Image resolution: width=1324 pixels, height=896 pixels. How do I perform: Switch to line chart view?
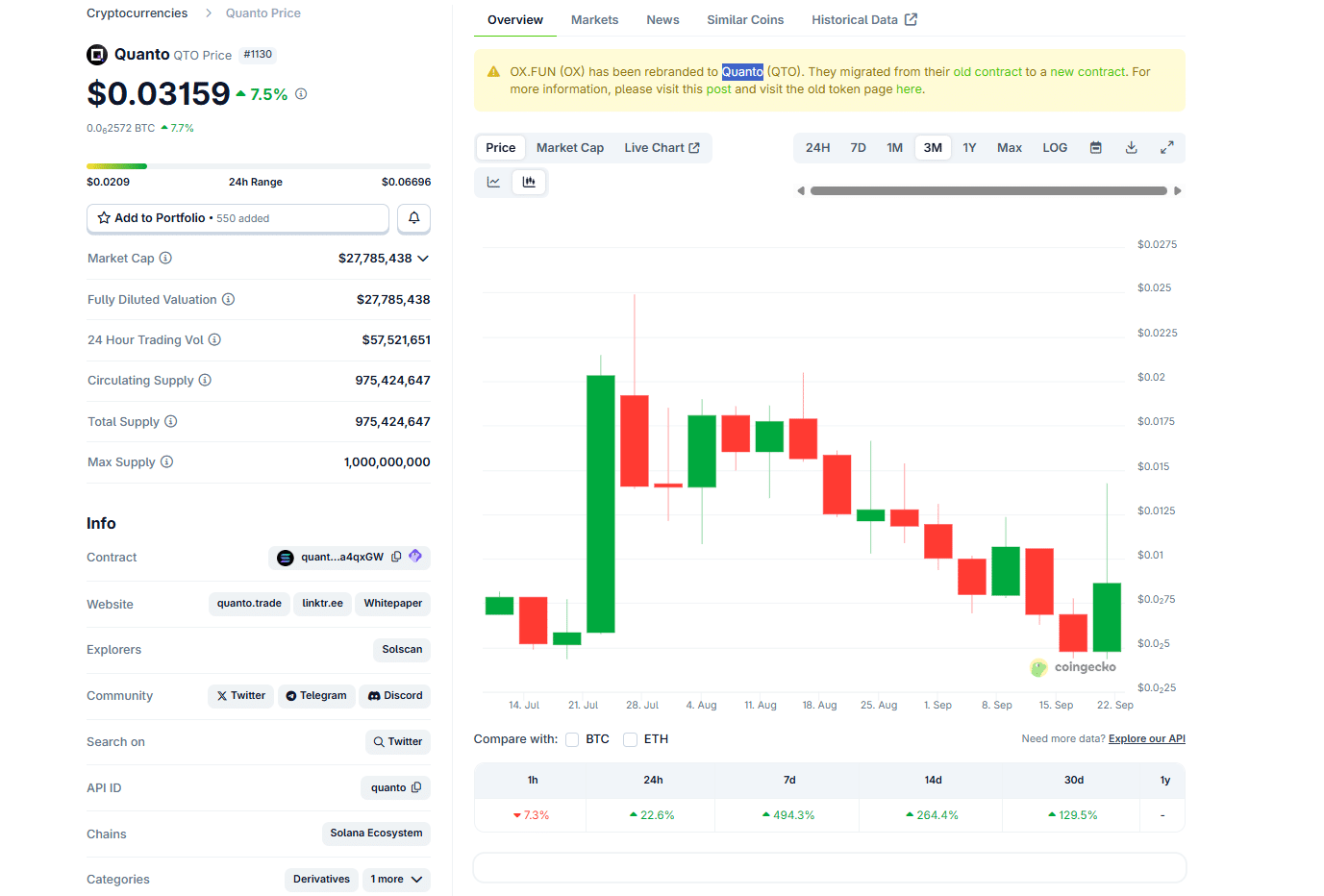coord(493,182)
